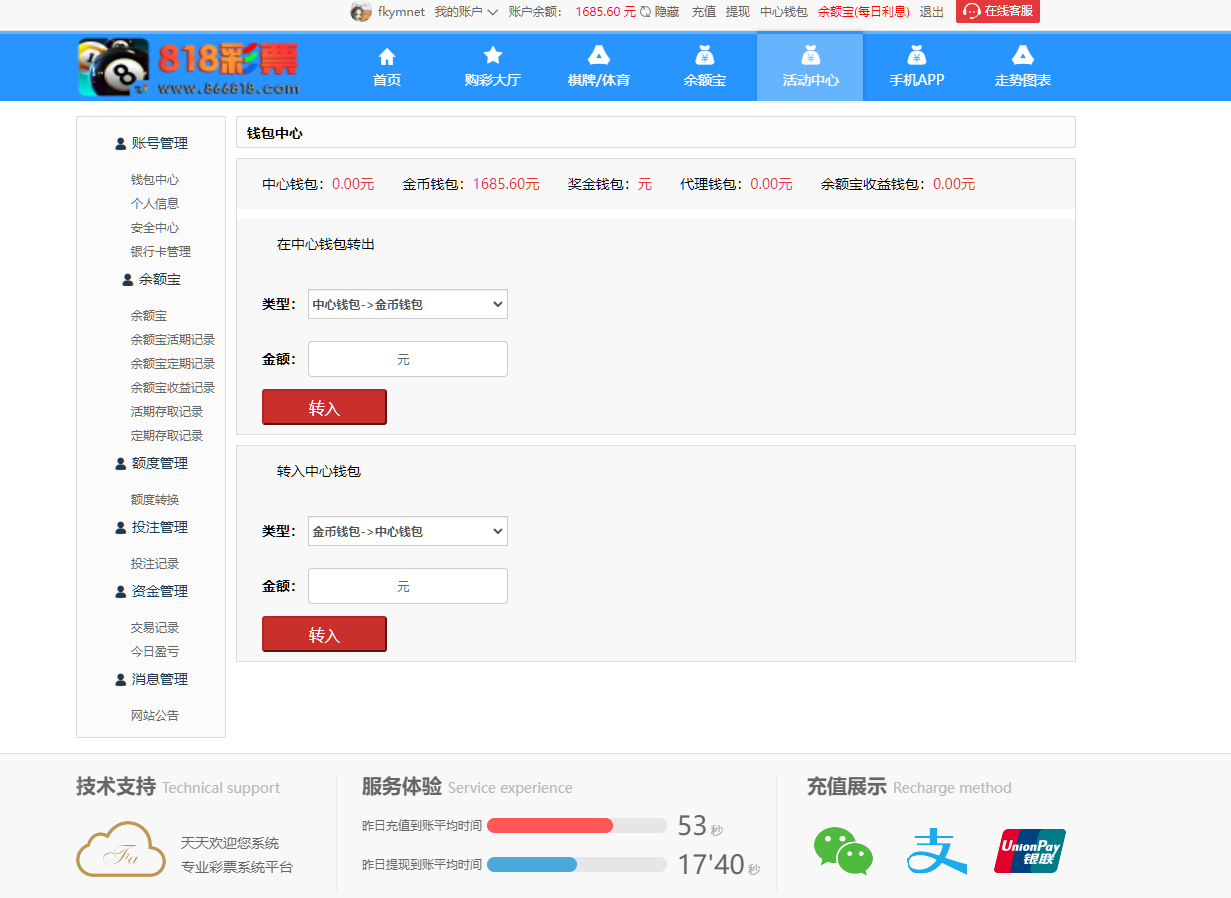View the 走势图表 charts icon

tap(1022, 56)
